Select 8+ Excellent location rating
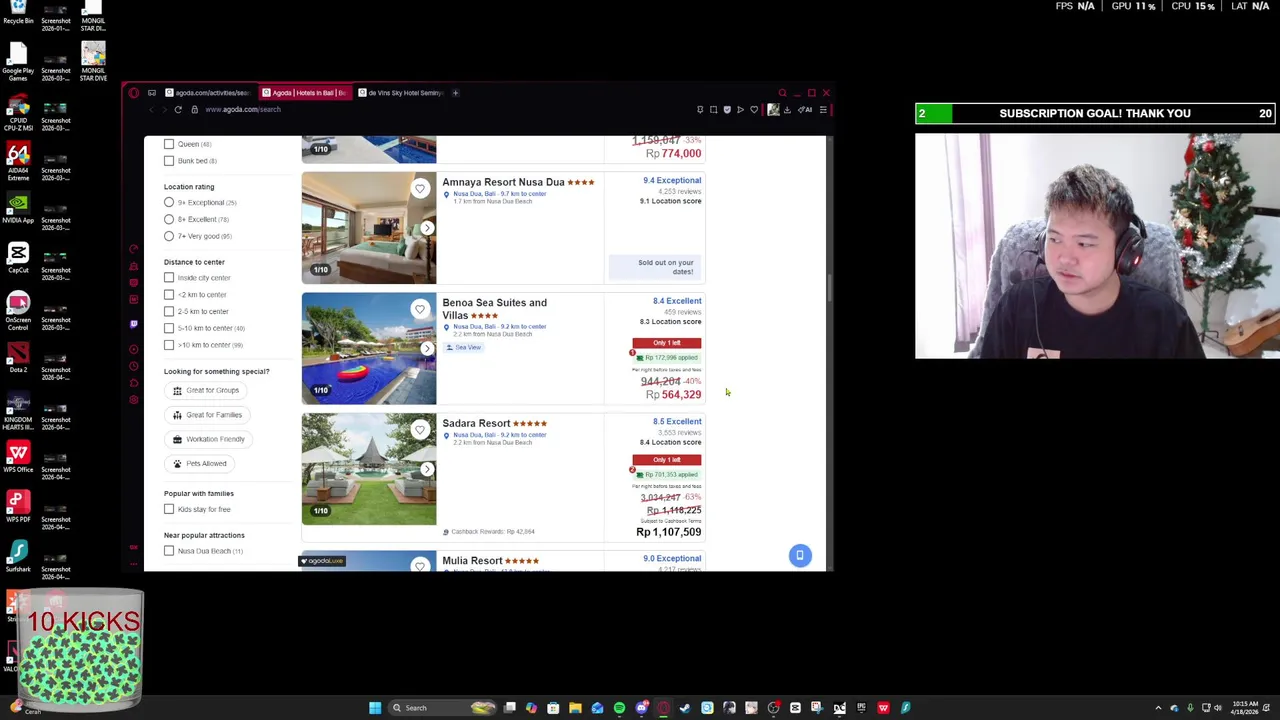 click(169, 219)
